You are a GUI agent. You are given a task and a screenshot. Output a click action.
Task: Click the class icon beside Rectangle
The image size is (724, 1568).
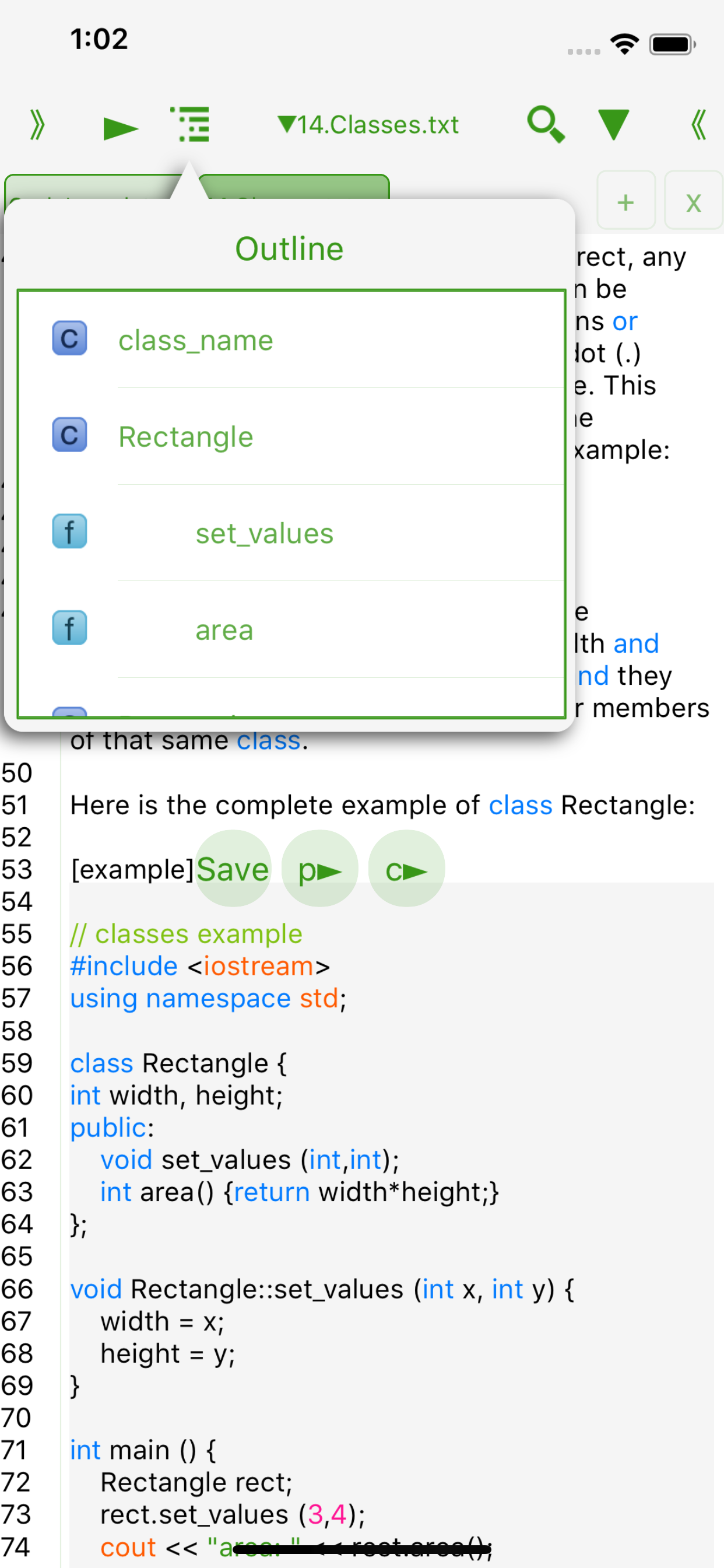[69, 435]
